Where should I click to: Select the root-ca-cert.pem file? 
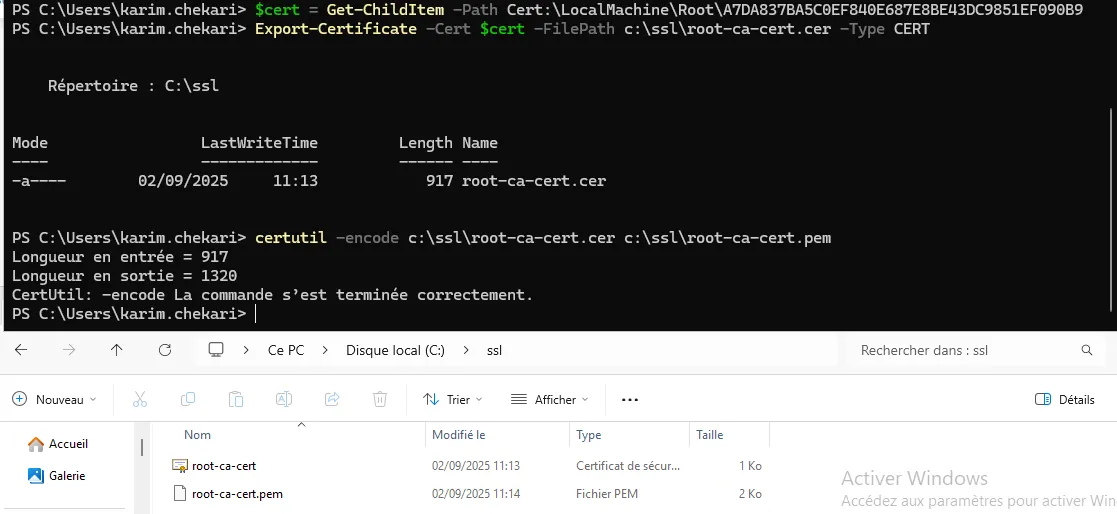(237, 494)
